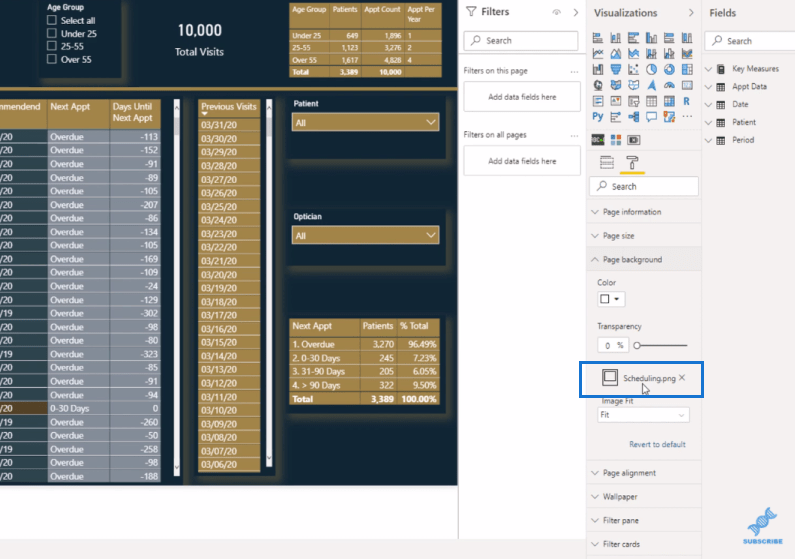Expand the Appt Data table
This screenshot has width=795, height=559.
point(708,87)
